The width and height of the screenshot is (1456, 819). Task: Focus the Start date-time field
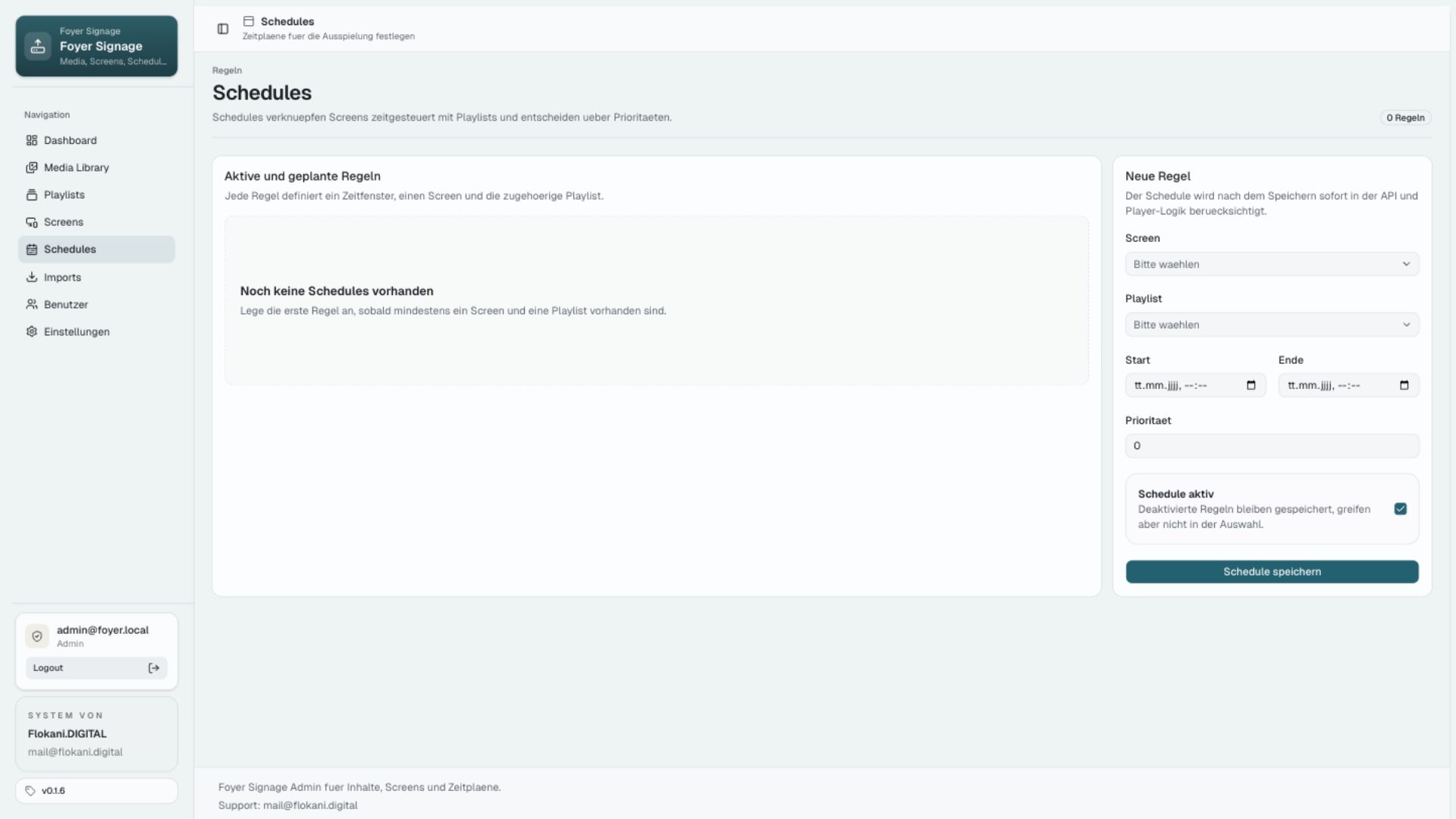click(1195, 385)
